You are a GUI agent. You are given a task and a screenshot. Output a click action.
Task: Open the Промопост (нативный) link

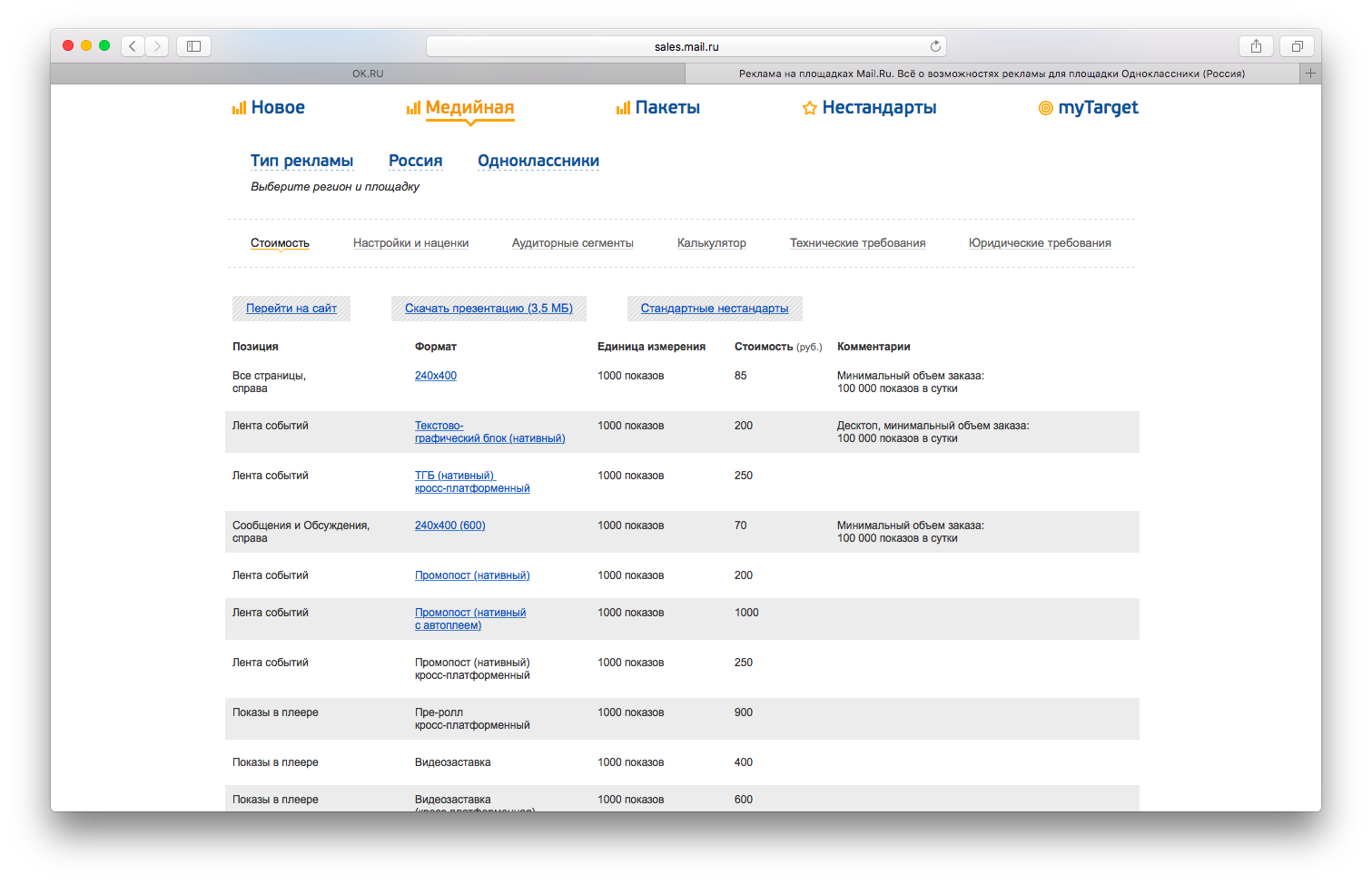[472, 575]
